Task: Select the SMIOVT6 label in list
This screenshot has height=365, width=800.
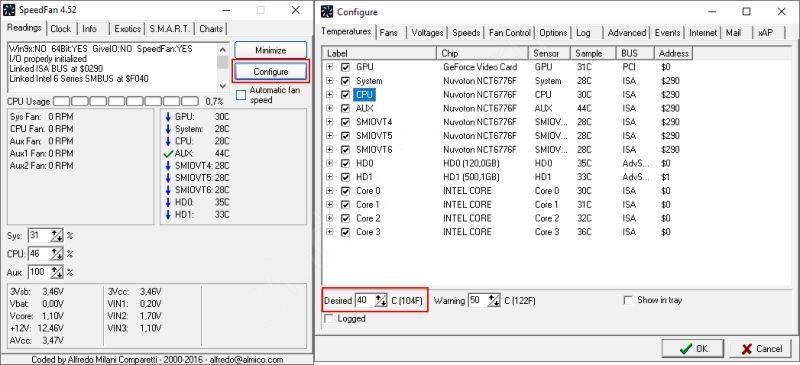Action: (374, 150)
